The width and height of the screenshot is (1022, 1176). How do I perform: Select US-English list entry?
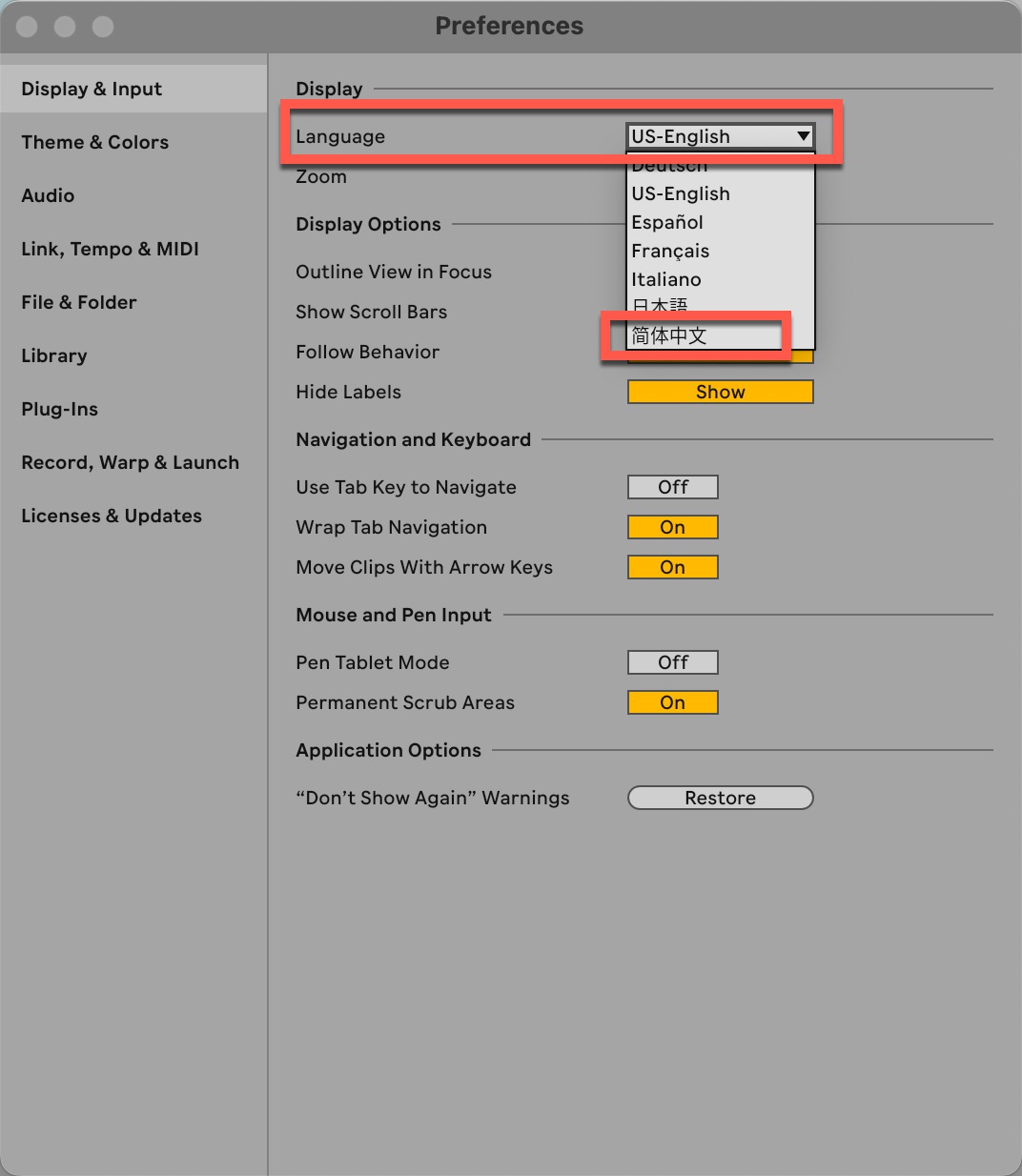tap(681, 193)
